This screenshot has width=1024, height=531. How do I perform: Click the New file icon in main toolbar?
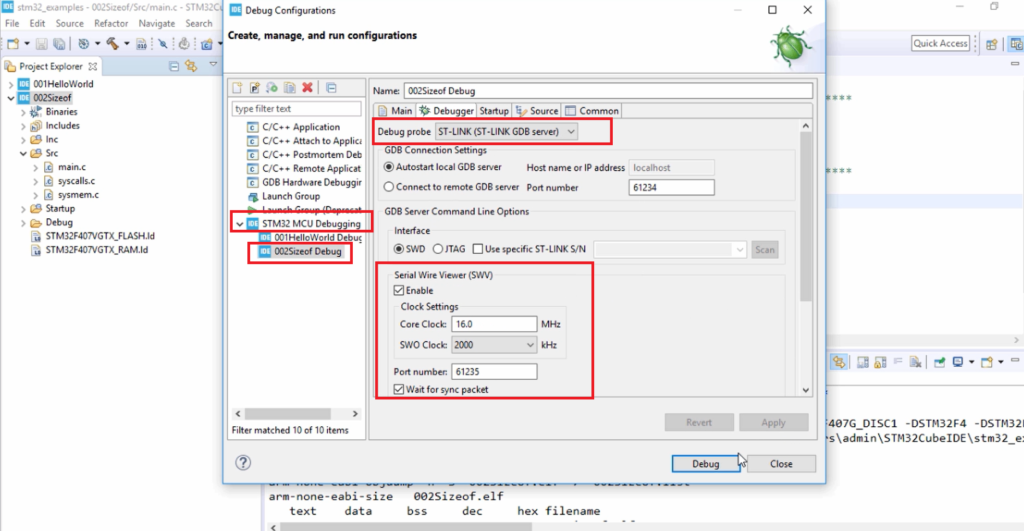[13, 44]
